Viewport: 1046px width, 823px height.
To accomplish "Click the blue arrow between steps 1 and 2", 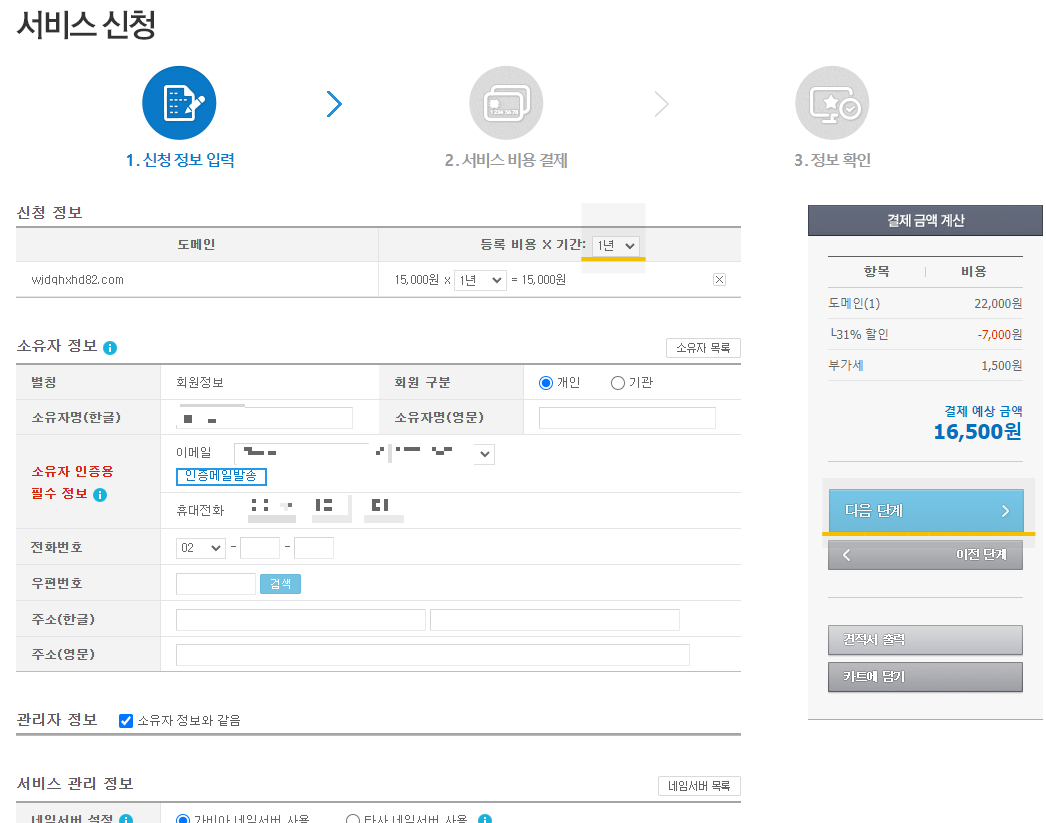I will click(334, 104).
